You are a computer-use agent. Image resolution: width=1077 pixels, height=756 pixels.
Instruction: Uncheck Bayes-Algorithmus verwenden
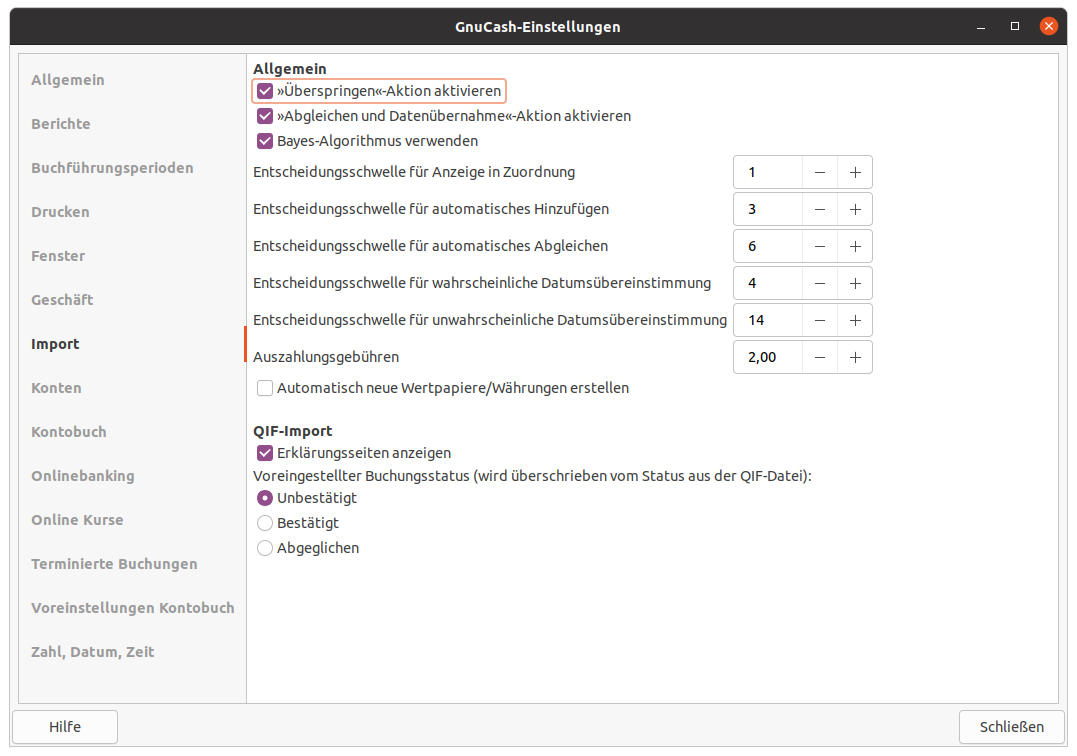pos(265,141)
